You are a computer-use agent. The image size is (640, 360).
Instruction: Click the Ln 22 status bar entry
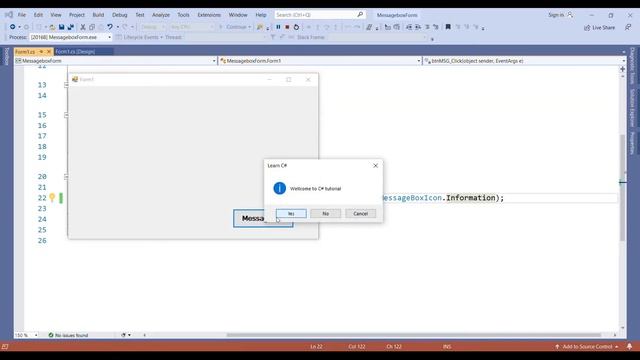pyautogui.click(x=316, y=347)
